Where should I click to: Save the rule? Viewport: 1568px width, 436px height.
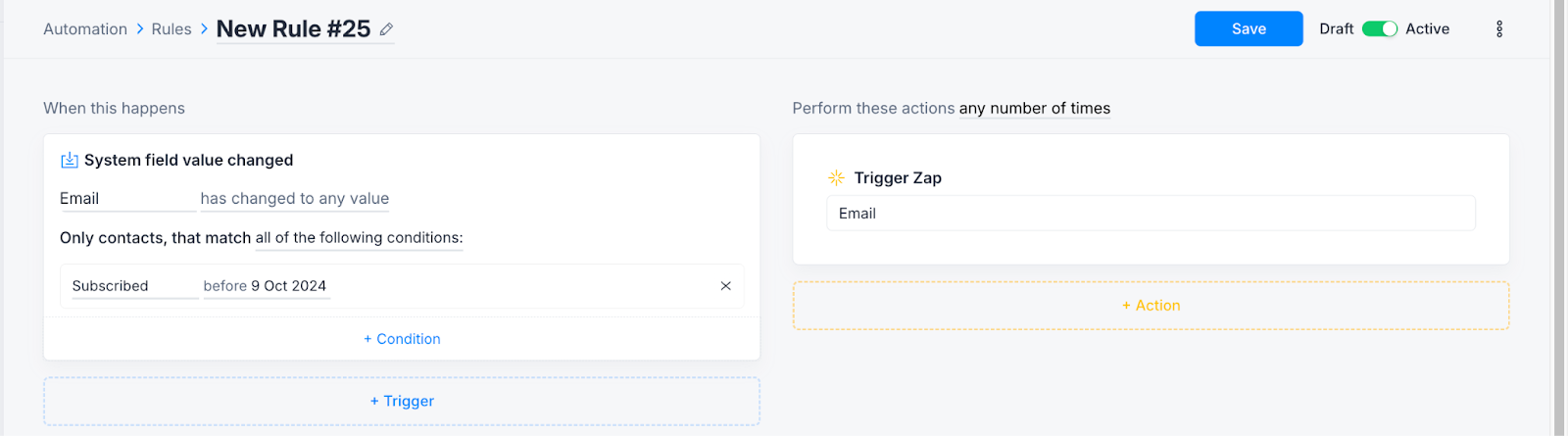coord(1248,29)
